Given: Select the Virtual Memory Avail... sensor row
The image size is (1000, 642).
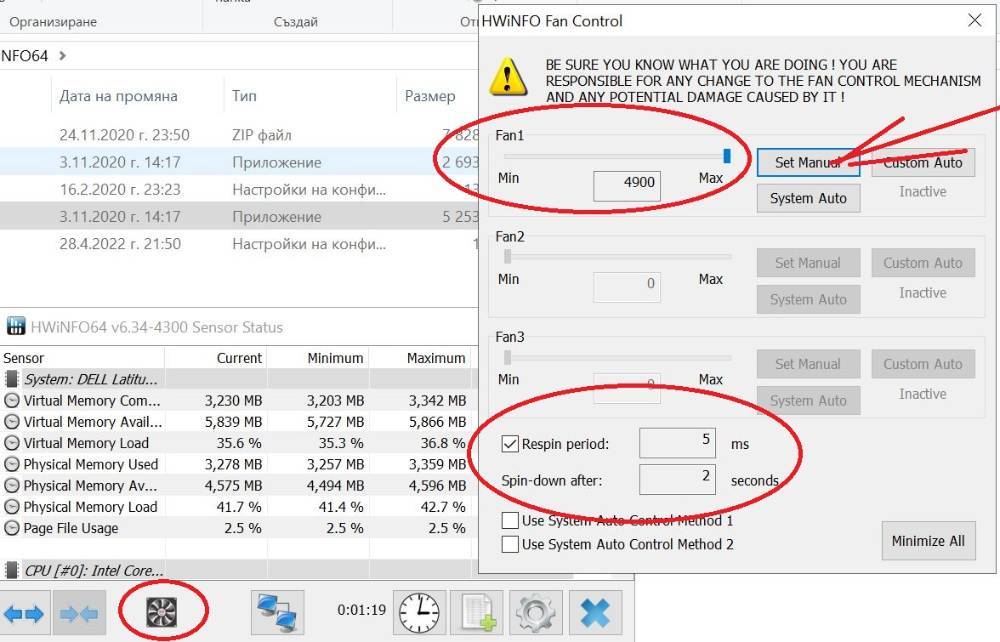Looking at the screenshot, I should tap(236, 421).
